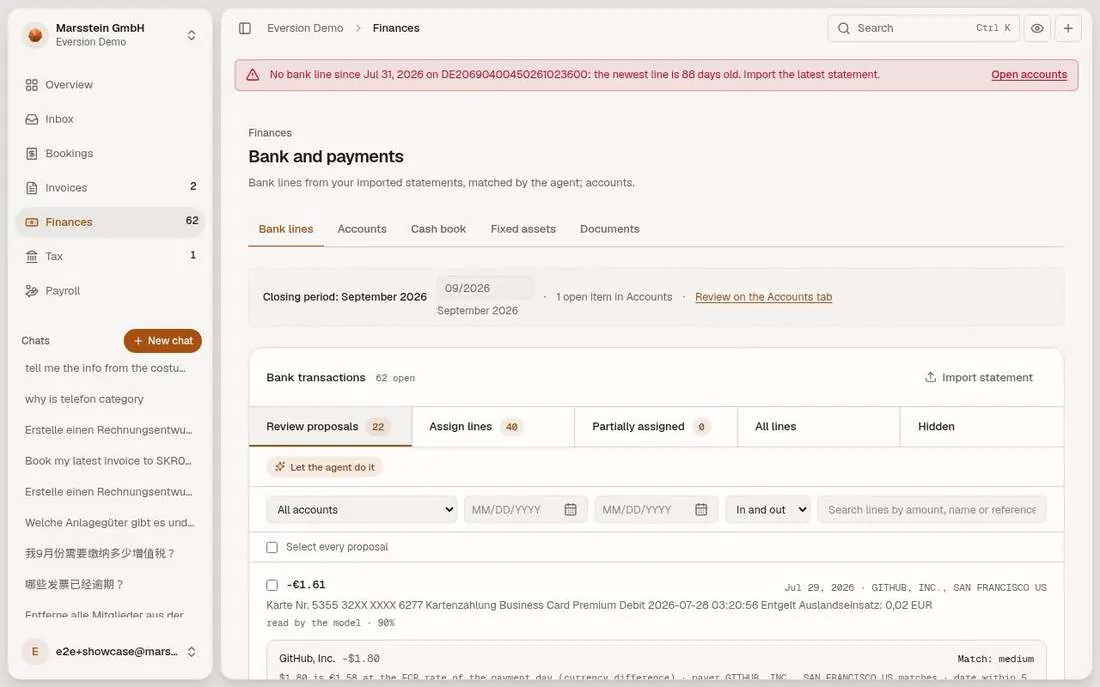This screenshot has width=1100, height=687.
Task: Click the Bookings ledger icon
Action: click(32, 154)
